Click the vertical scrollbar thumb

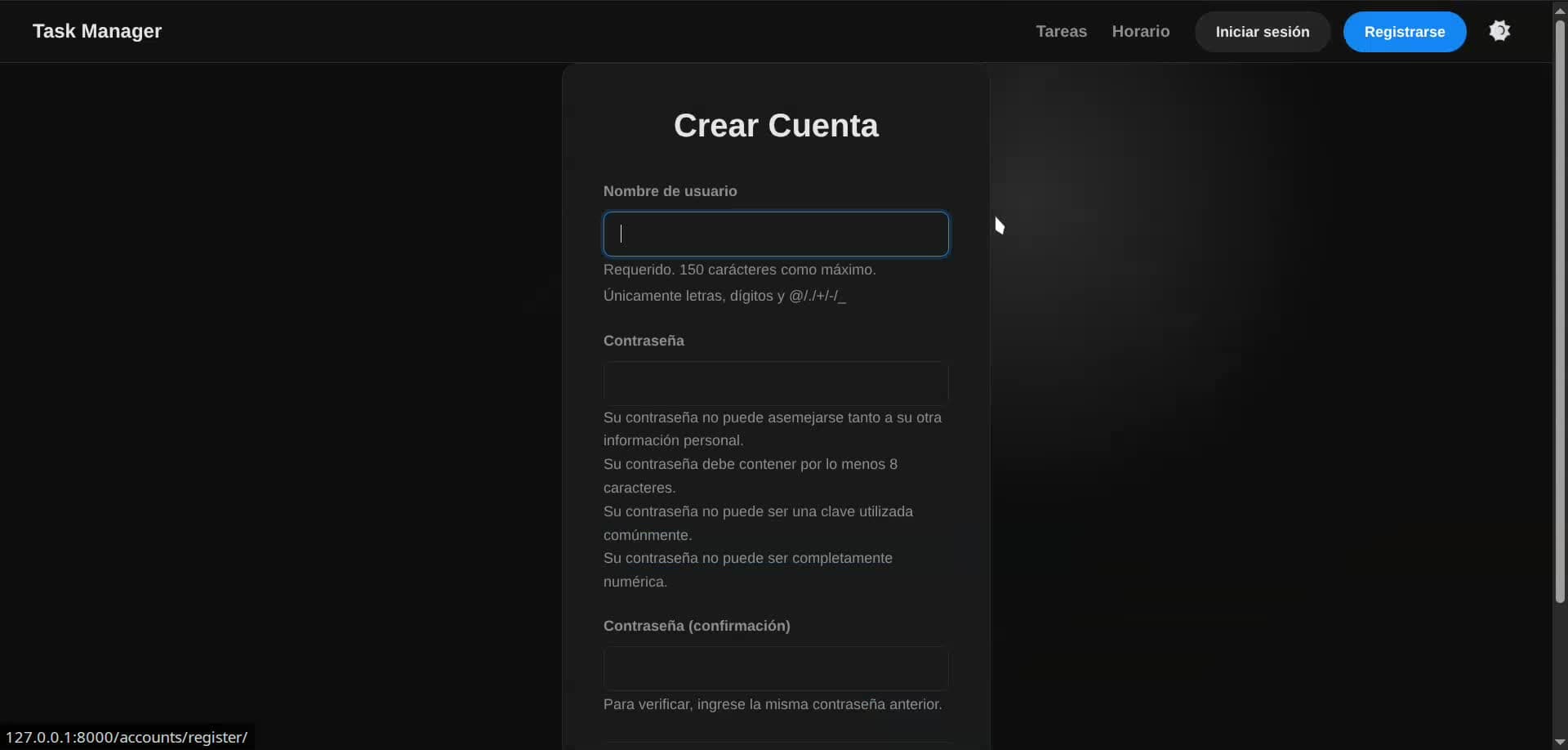(1560, 310)
